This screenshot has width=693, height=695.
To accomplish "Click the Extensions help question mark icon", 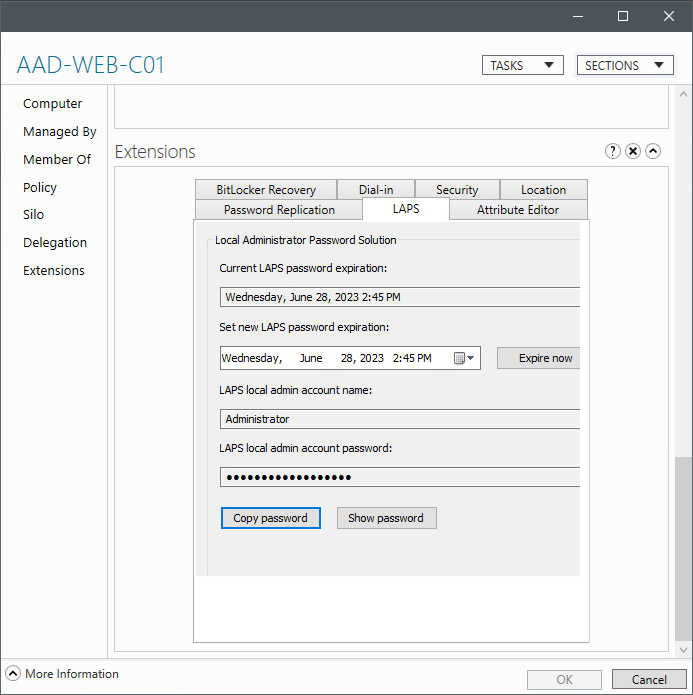I will point(613,152).
